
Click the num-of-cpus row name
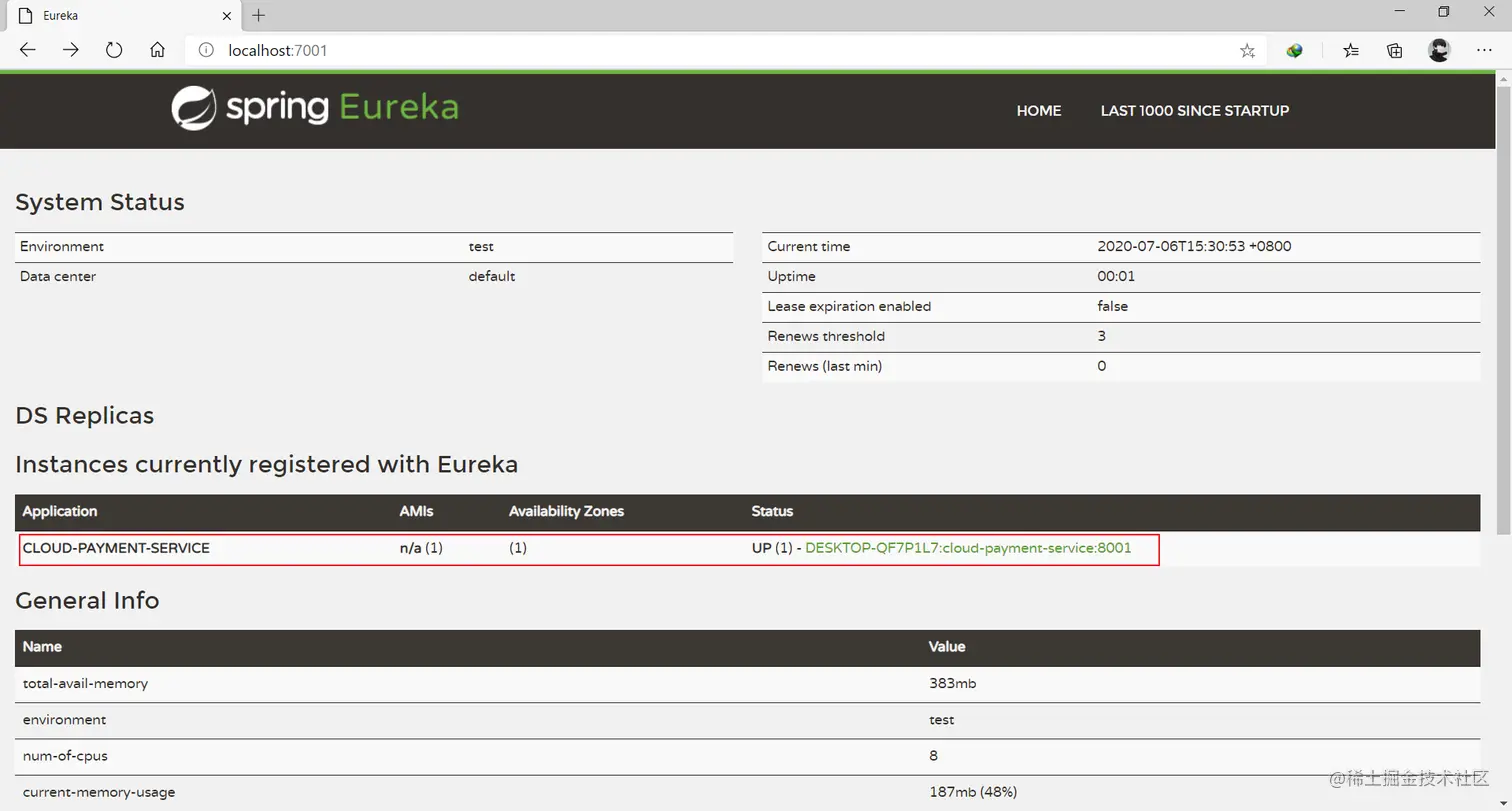pyautogui.click(x=66, y=755)
